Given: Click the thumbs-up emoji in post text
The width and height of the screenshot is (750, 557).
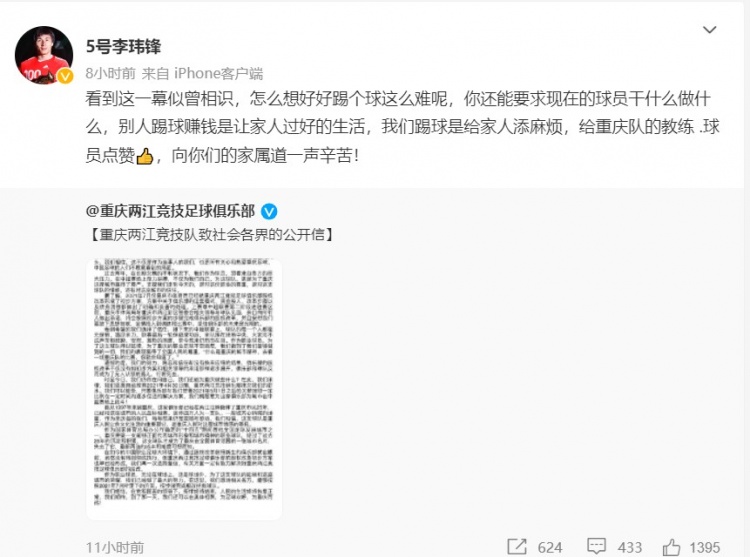Looking at the screenshot, I should click(x=144, y=156).
